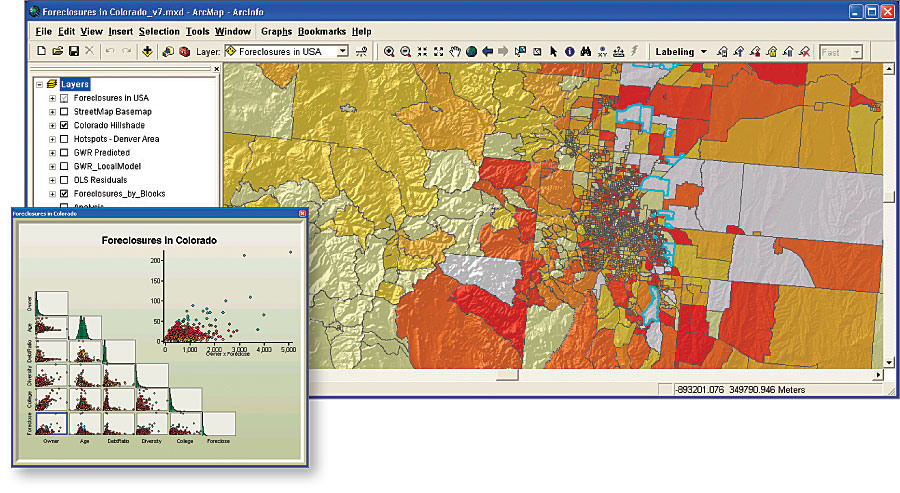900x493 pixels.
Task: Select the Pan hand tool
Action: pos(455,52)
